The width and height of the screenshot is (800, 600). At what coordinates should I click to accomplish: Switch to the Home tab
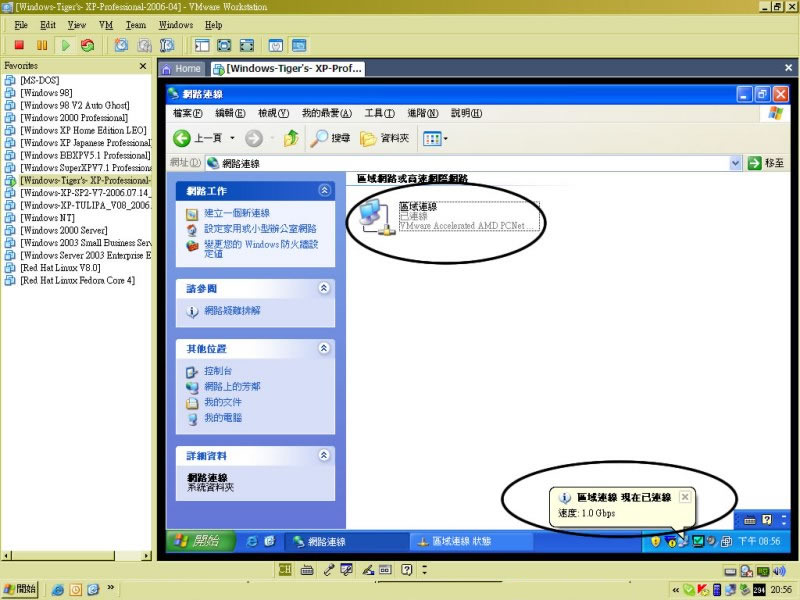pos(182,68)
